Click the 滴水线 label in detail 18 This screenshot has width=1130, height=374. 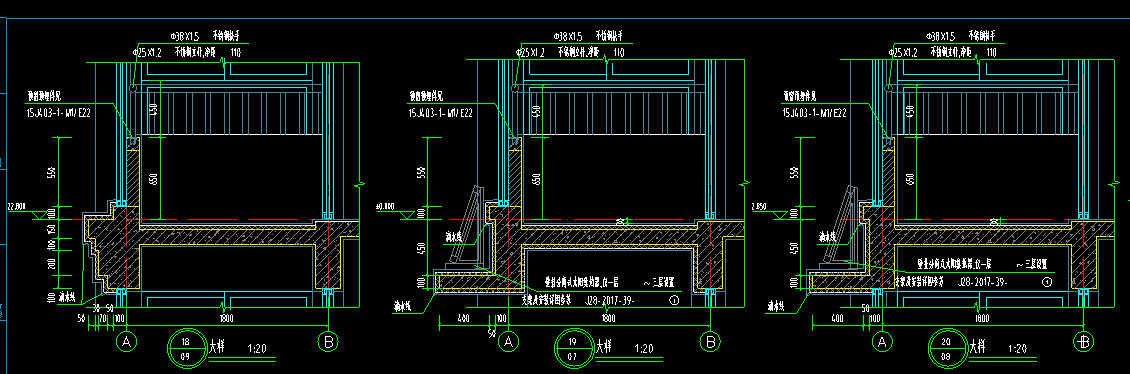point(68,296)
